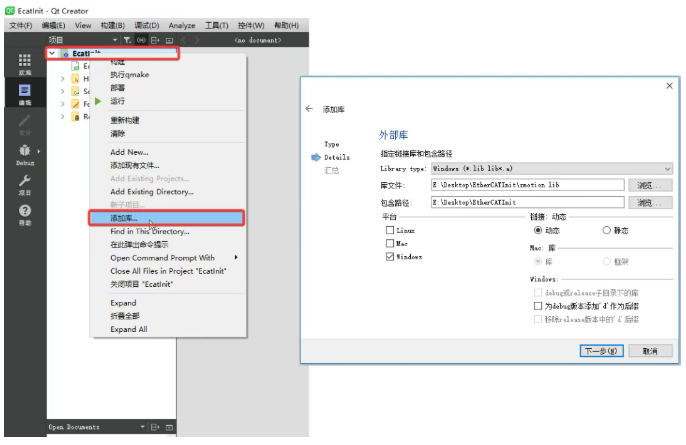Open the Analyze menu

coord(182,25)
